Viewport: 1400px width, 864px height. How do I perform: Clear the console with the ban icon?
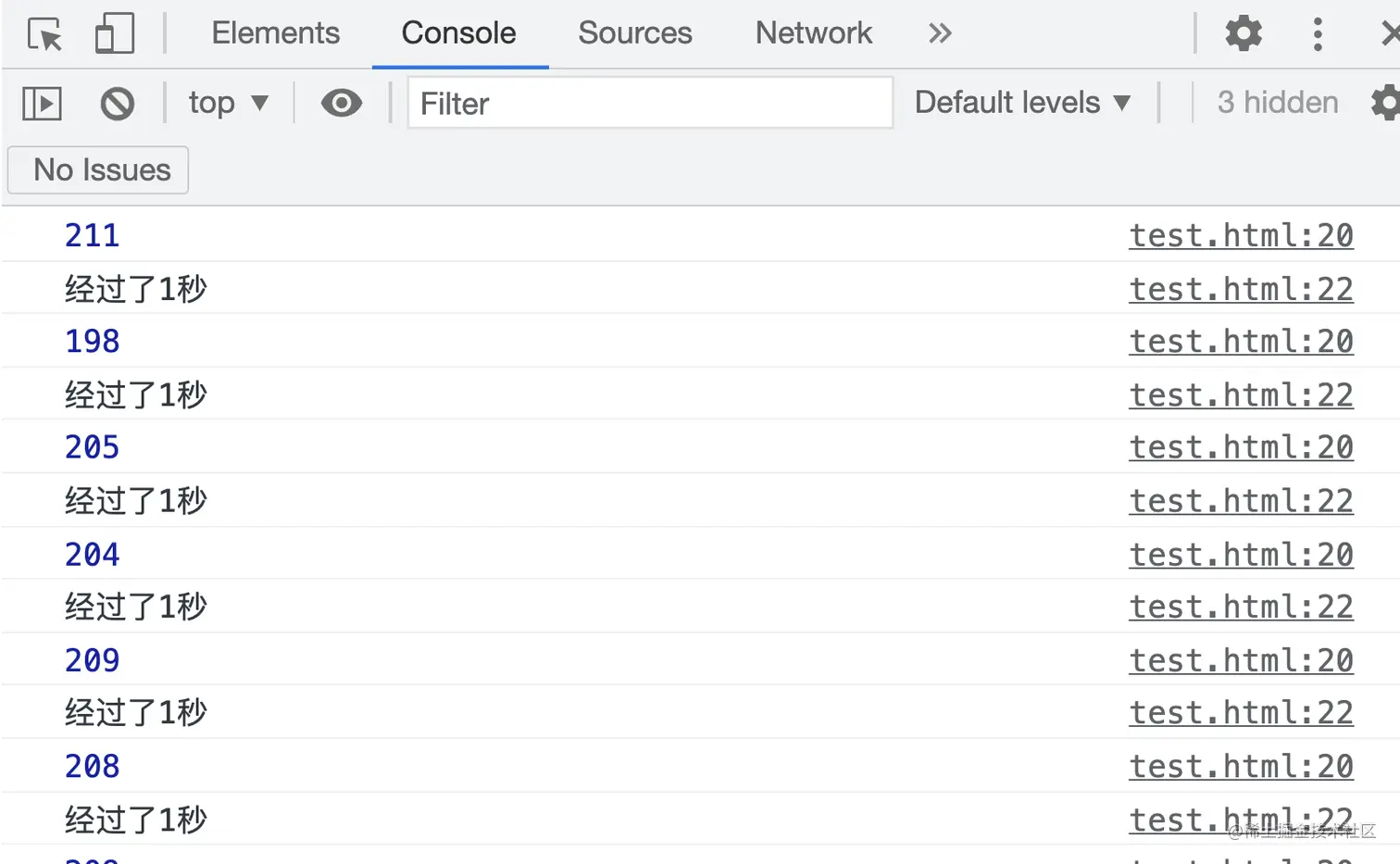click(x=118, y=103)
